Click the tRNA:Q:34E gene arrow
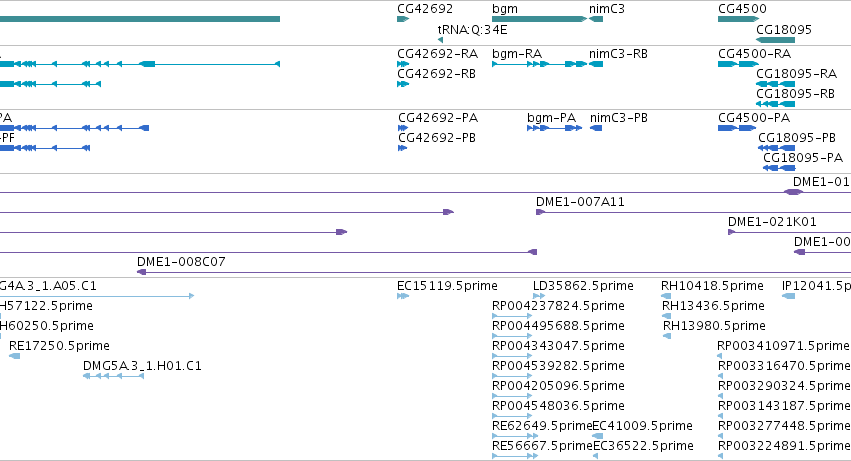Image resolution: width=851 pixels, height=461 pixels. 440,40
